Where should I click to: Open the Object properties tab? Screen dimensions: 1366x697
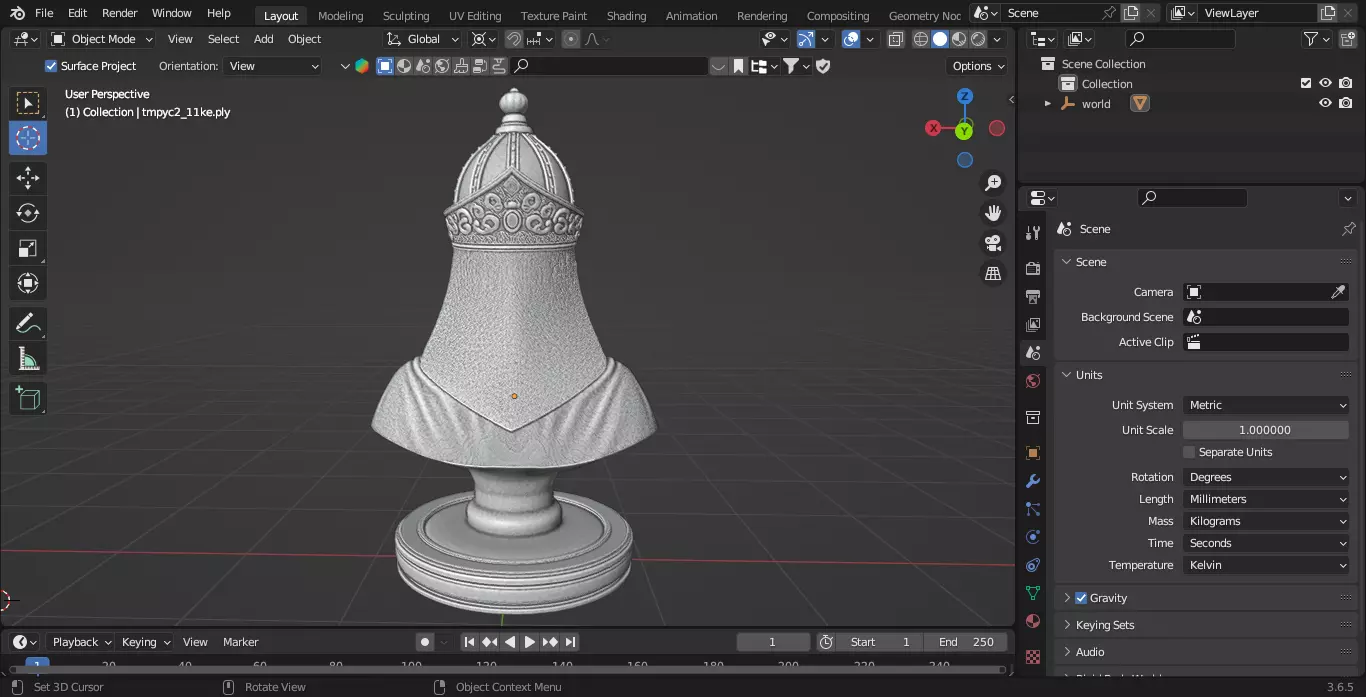click(x=1033, y=453)
